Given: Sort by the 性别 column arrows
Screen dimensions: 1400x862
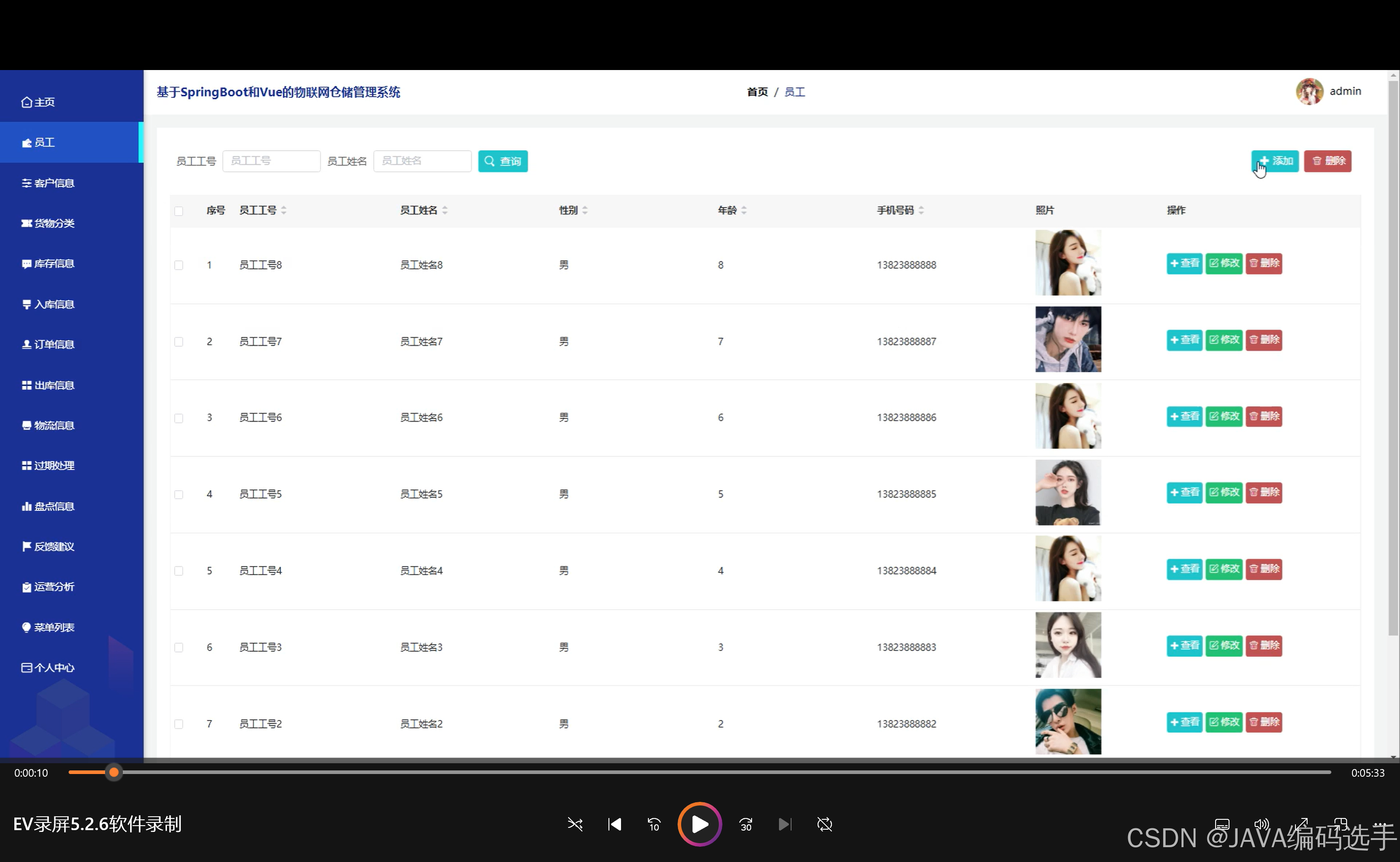Looking at the screenshot, I should (x=585, y=211).
